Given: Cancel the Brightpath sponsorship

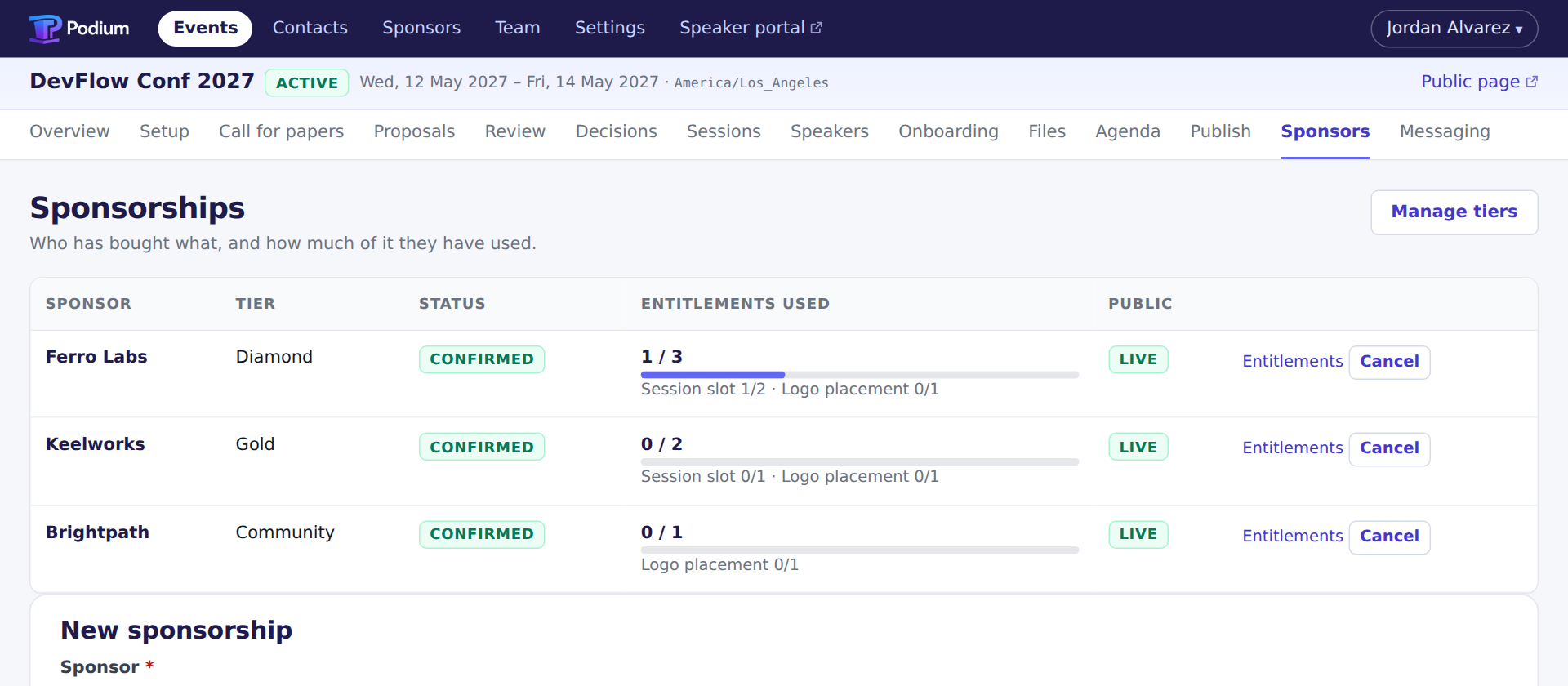Looking at the screenshot, I should coord(1389,537).
